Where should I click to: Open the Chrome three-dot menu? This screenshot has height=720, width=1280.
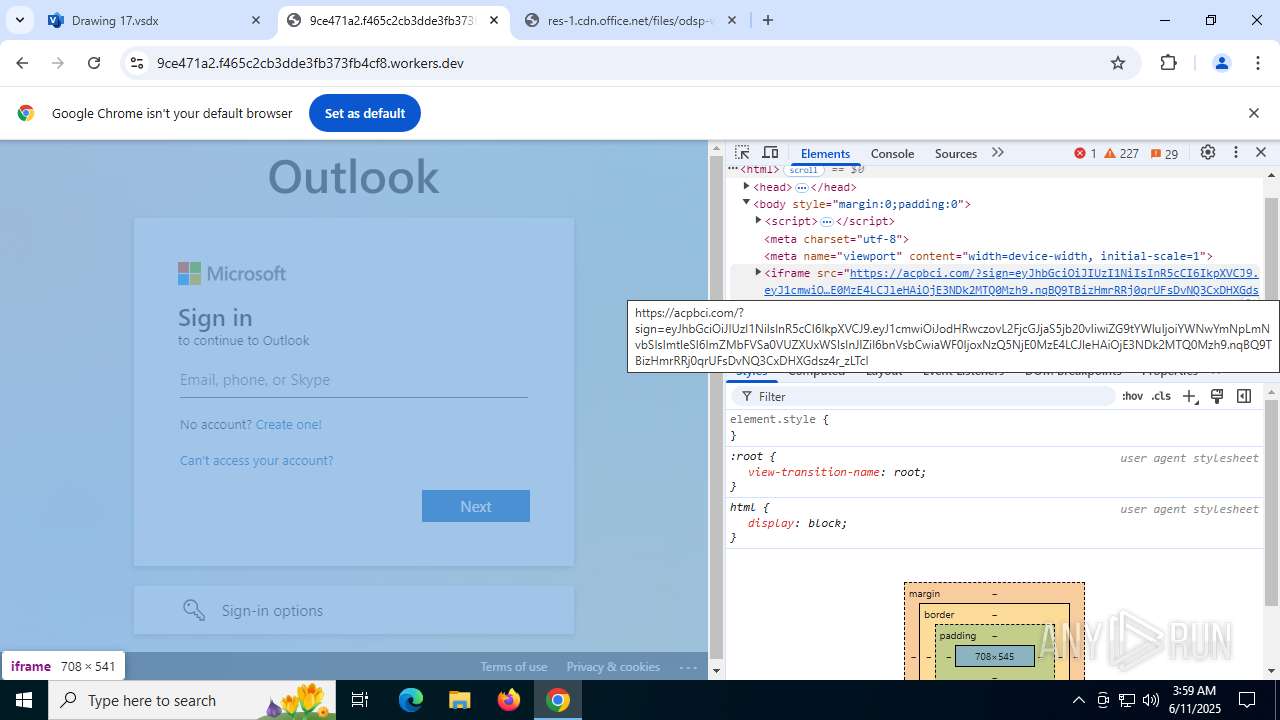tap(1258, 63)
